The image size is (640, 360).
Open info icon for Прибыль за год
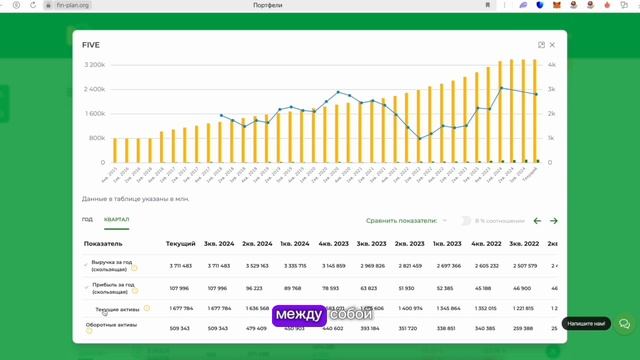pyautogui.click(x=135, y=291)
